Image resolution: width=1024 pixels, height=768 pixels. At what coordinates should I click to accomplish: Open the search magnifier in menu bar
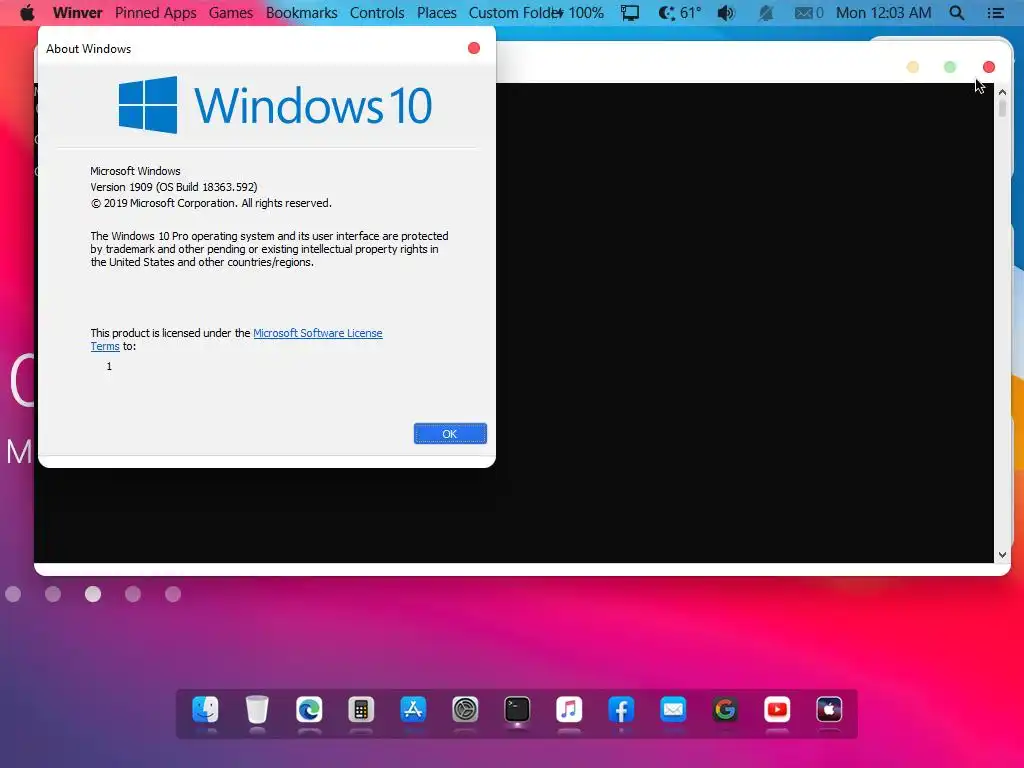pyautogui.click(x=957, y=12)
